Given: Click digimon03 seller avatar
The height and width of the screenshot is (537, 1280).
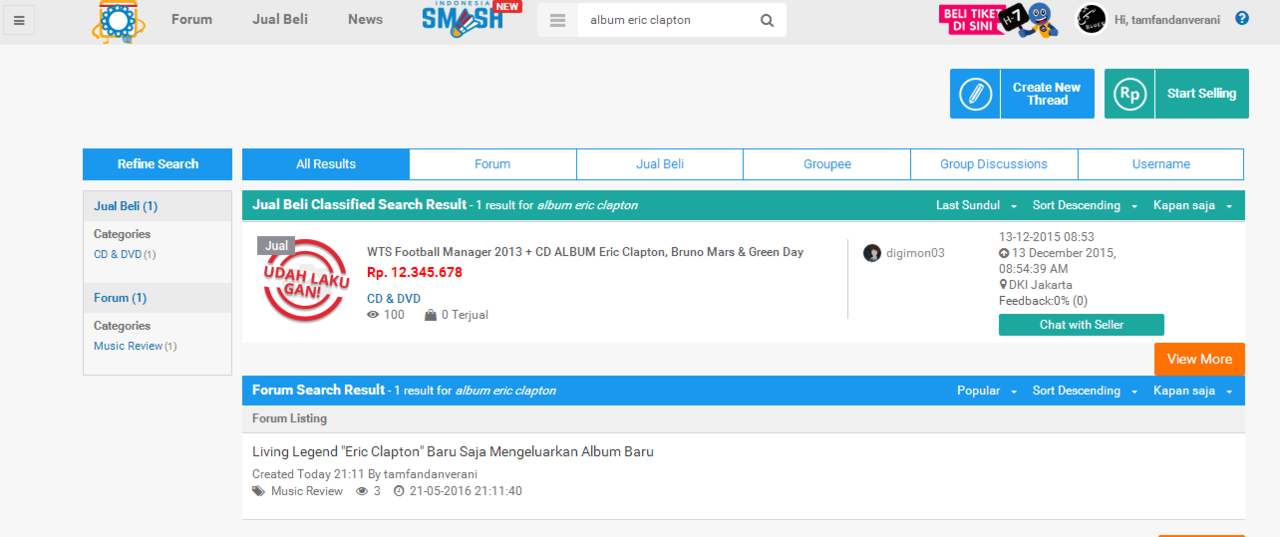Looking at the screenshot, I should pos(872,253).
